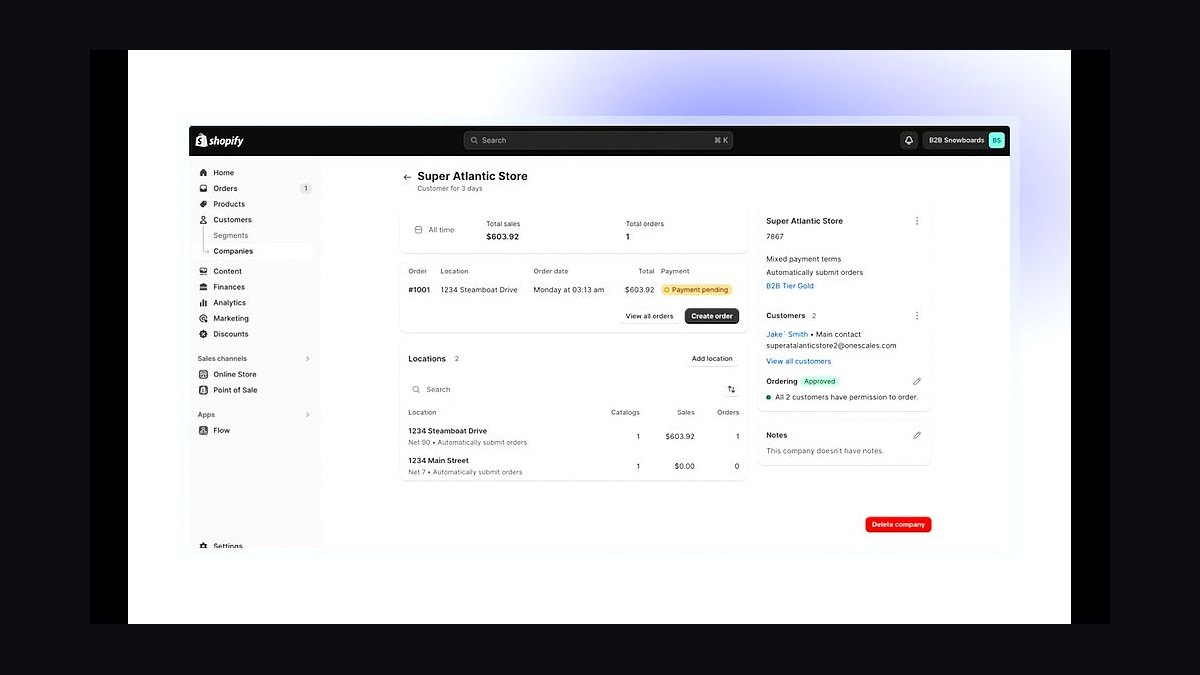Open Segments under Customers
This screenshot has width=1200, height=675.
point(231,236)
